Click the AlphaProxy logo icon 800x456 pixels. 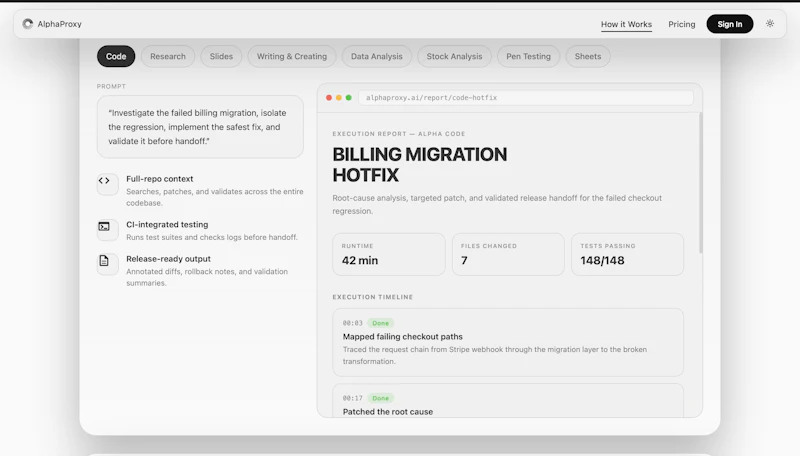(28, 24)
